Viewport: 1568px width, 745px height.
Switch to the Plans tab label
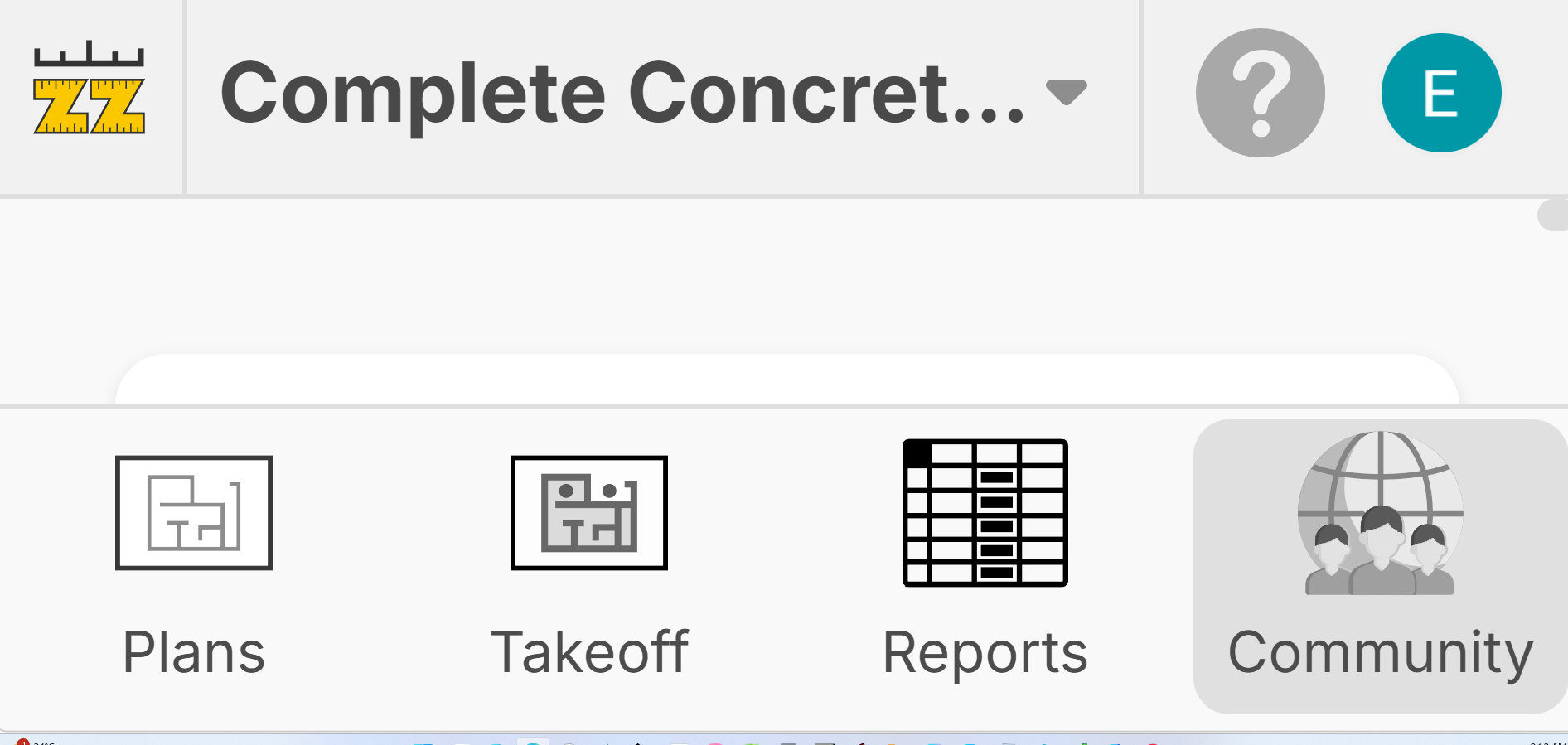click(194, 652)
